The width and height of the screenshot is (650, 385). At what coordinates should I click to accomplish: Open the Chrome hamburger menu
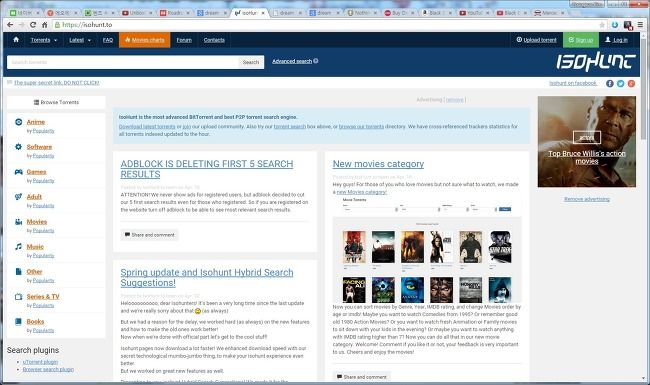point(640,25)
